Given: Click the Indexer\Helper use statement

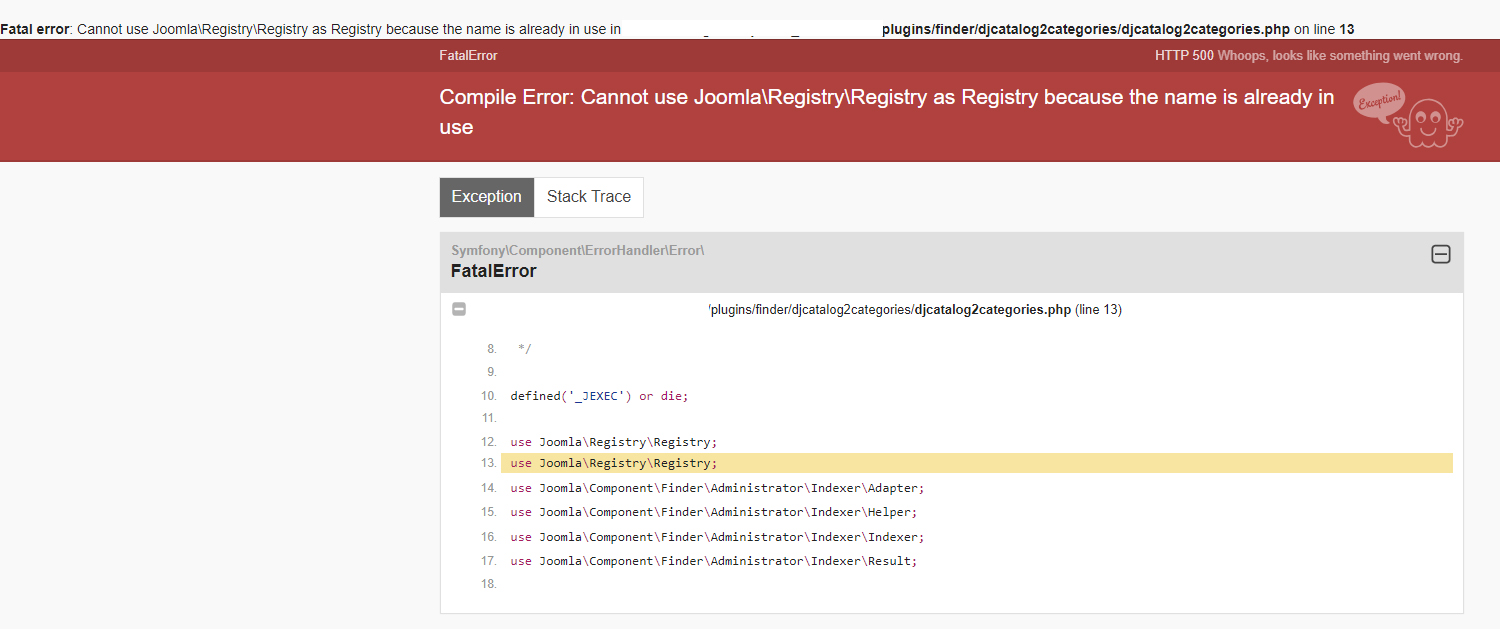Looking at the screenshot, I should [714, 512].
